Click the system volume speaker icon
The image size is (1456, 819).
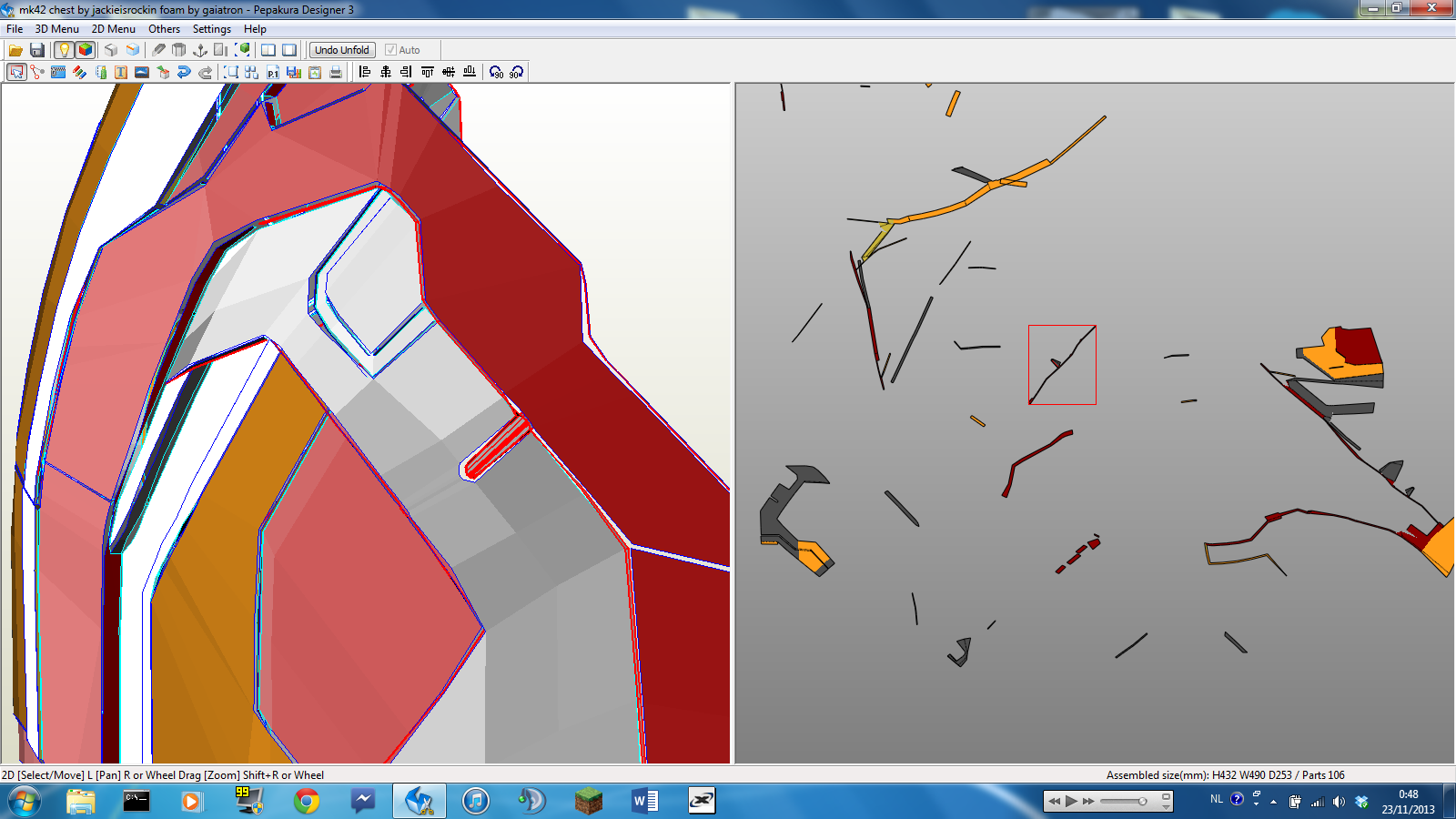coord(1339,802)
